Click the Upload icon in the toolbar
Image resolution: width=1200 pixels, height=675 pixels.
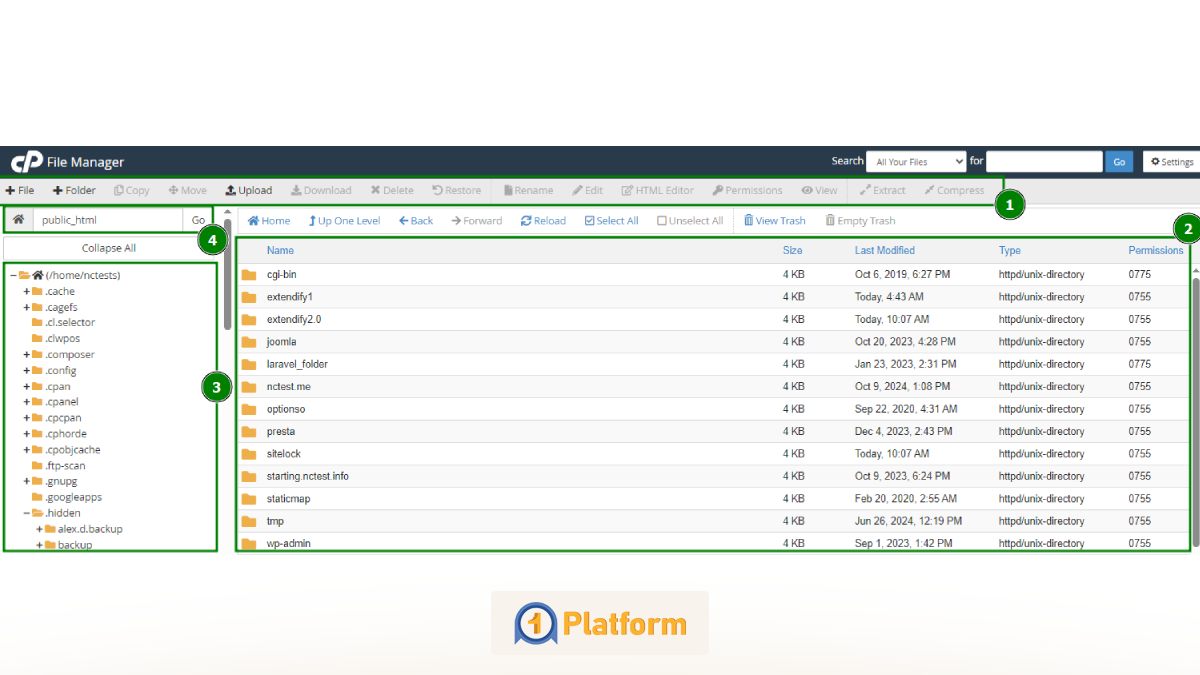point(249,190)
